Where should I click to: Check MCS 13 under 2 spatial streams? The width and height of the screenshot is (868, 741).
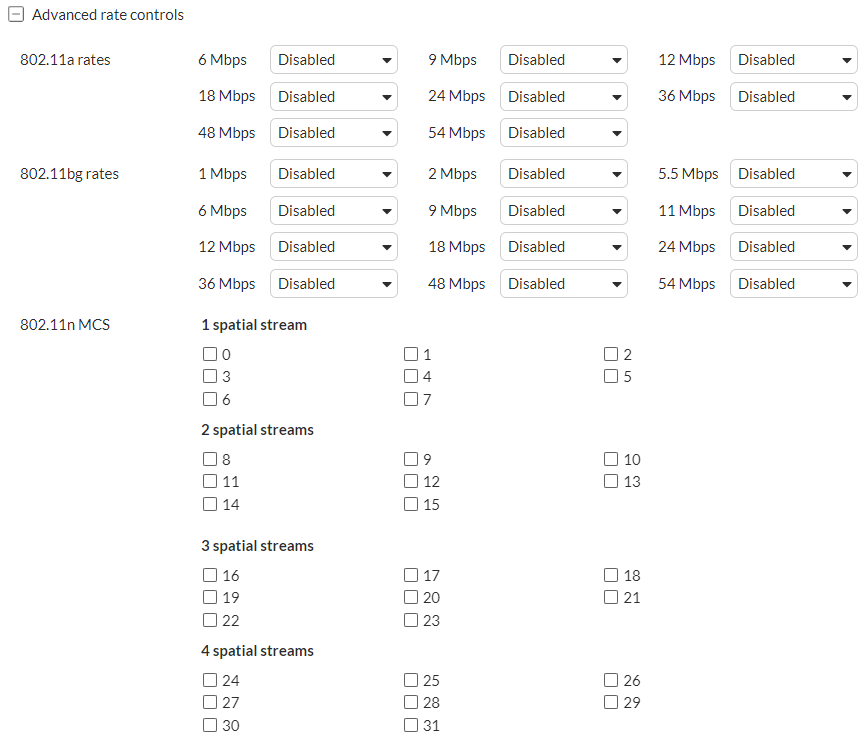[x=610, y=481]
